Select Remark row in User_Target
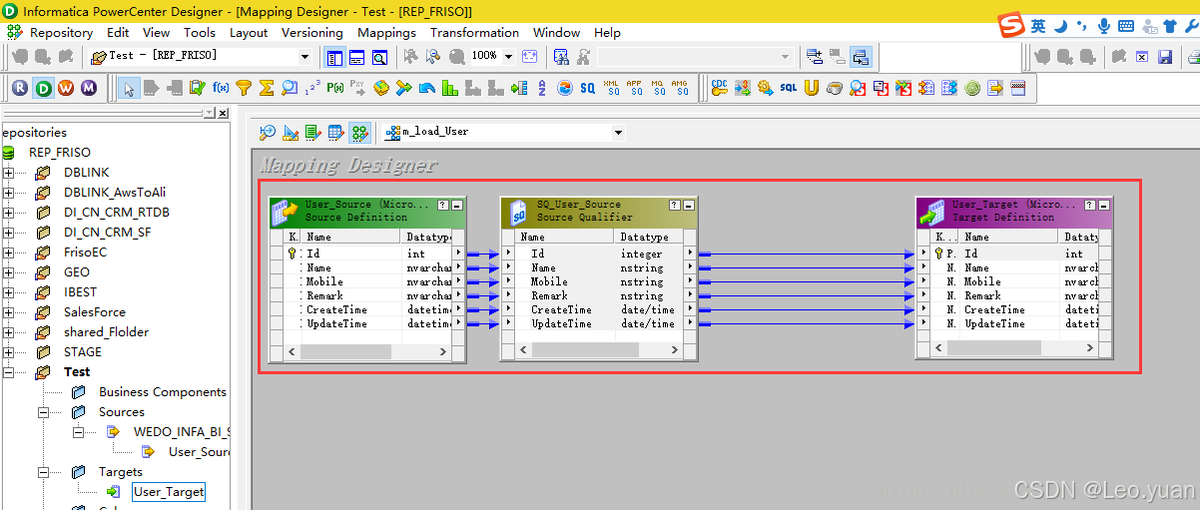This screenshot has width=1200, height=510. pos(1015,296)
